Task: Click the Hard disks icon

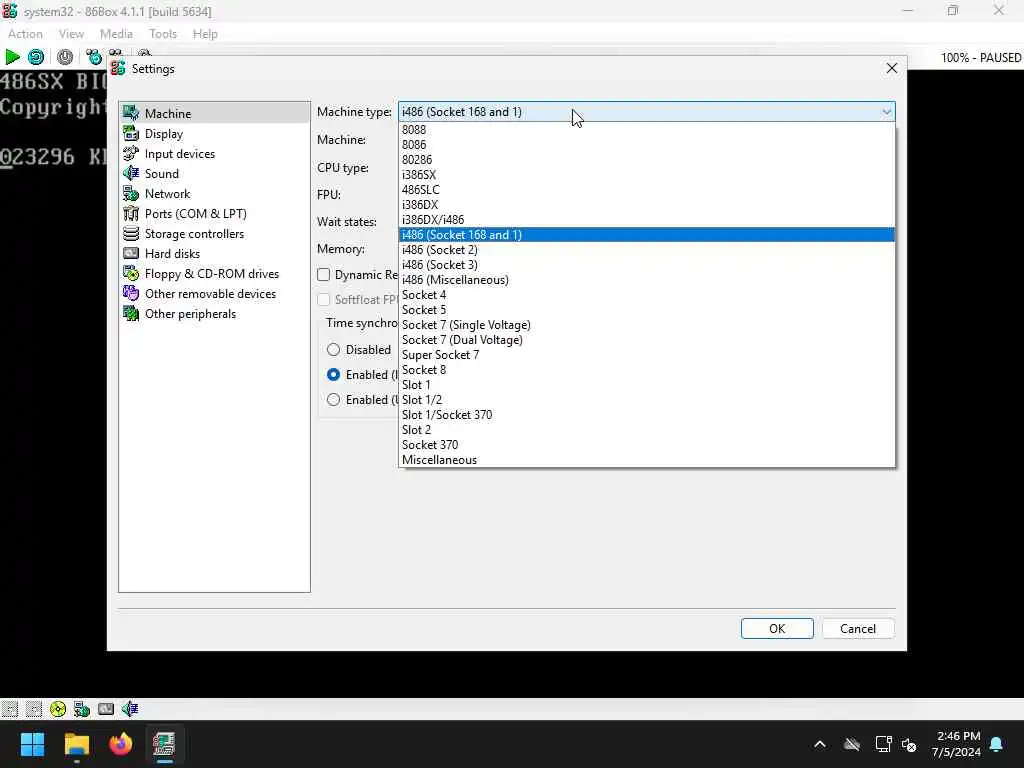Action: point(131,253)
